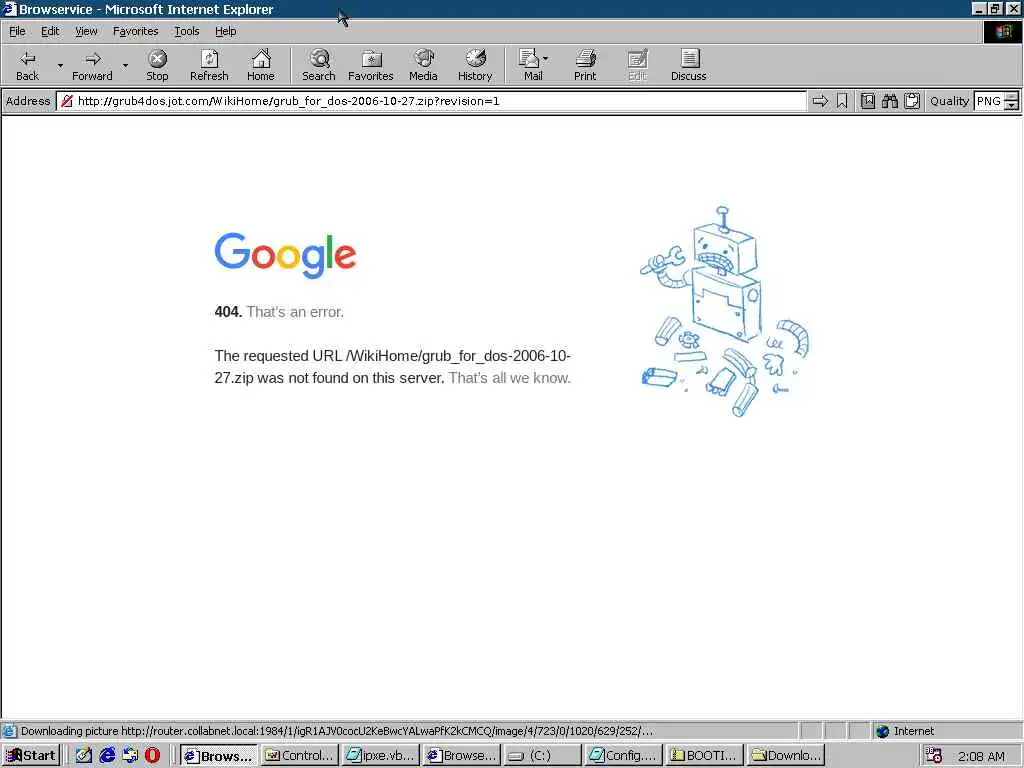Open the Media toolbar button

click(x=423, y=65)
